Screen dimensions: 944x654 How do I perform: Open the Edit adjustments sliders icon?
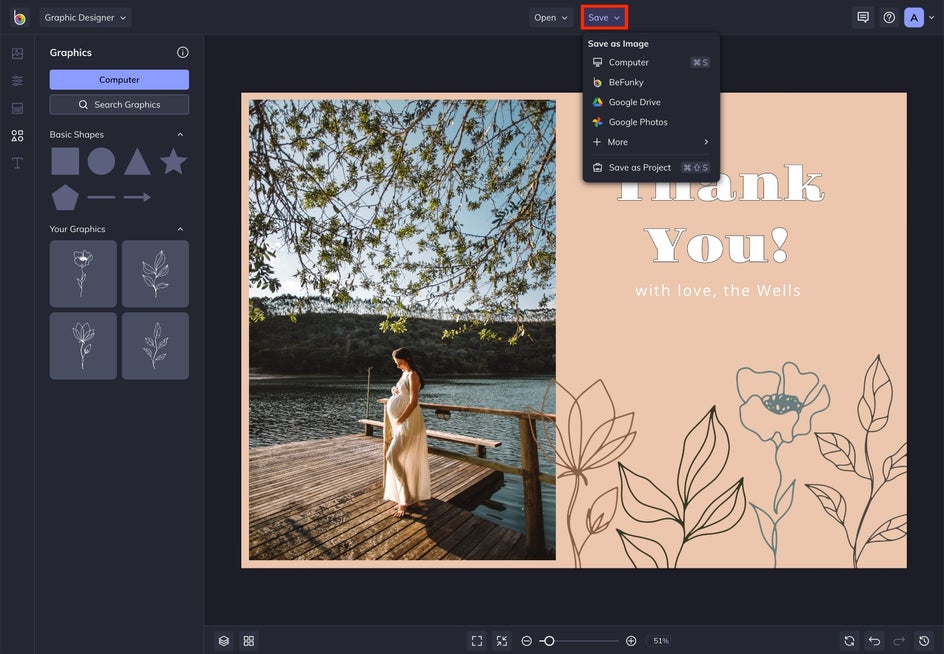tap(17, 81)
